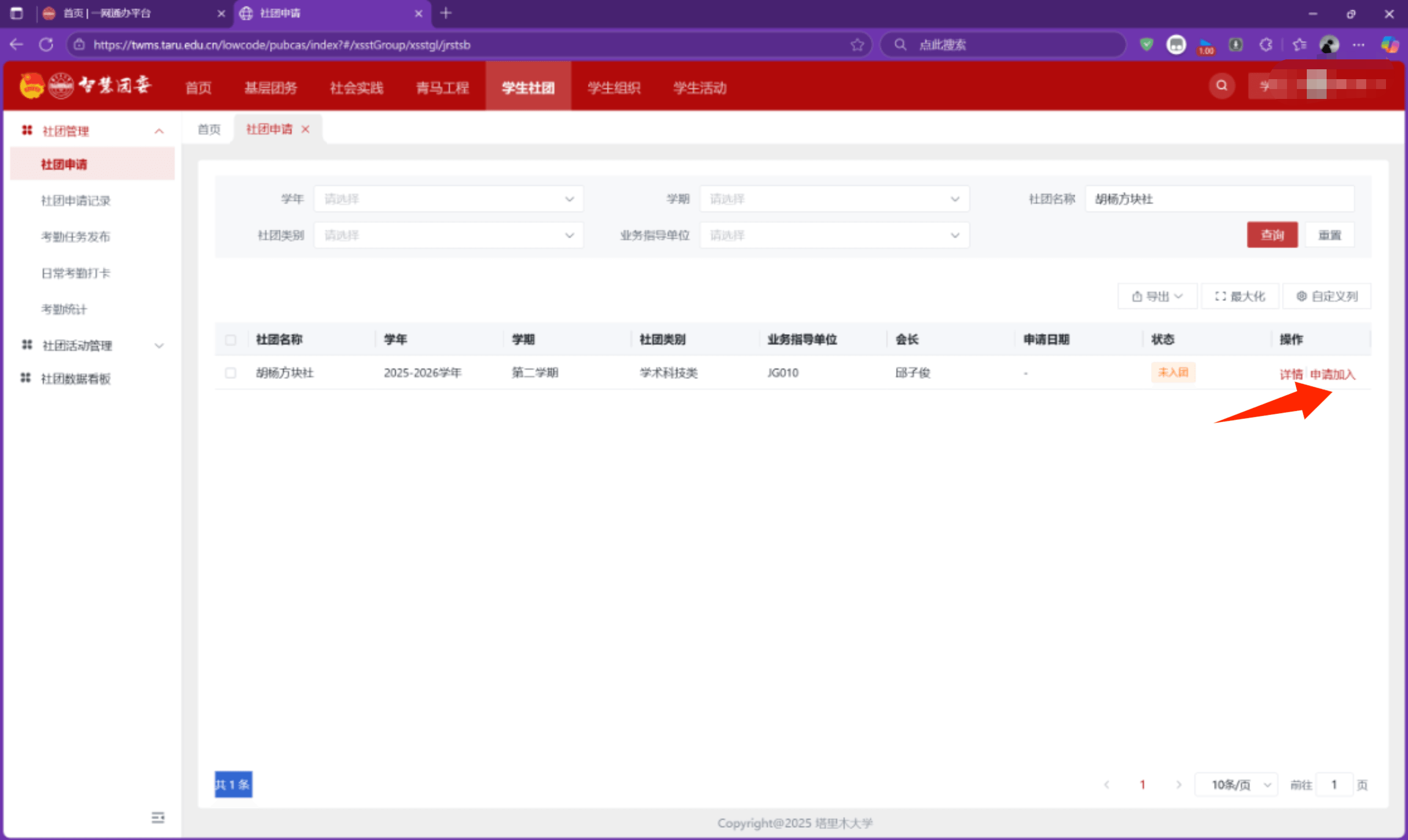
Task: Close the 社团申请 inner tab
Action: (306, 130)
